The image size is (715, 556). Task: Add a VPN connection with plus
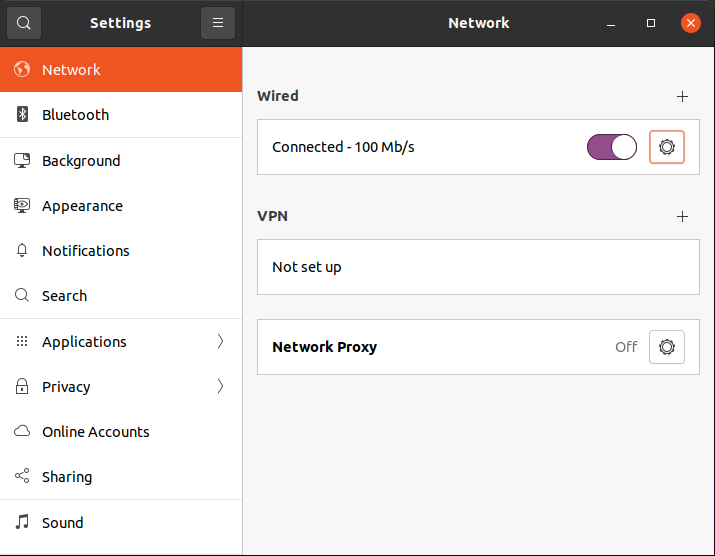pos(682,216)
